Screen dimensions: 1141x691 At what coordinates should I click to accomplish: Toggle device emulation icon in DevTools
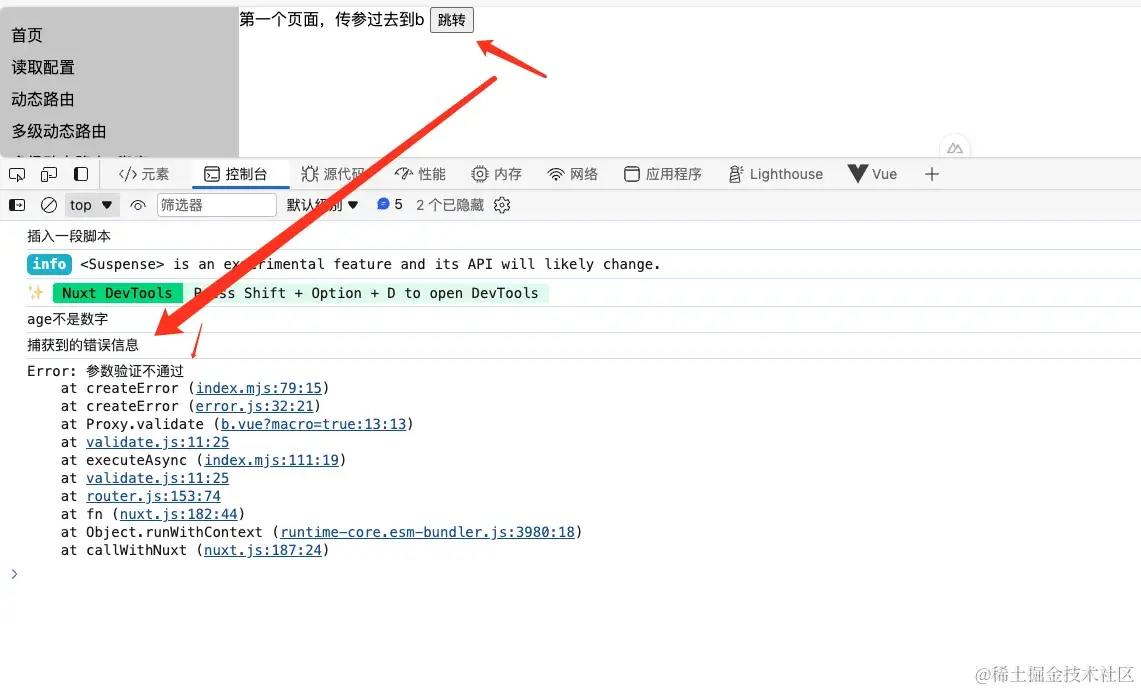point(49,175)
